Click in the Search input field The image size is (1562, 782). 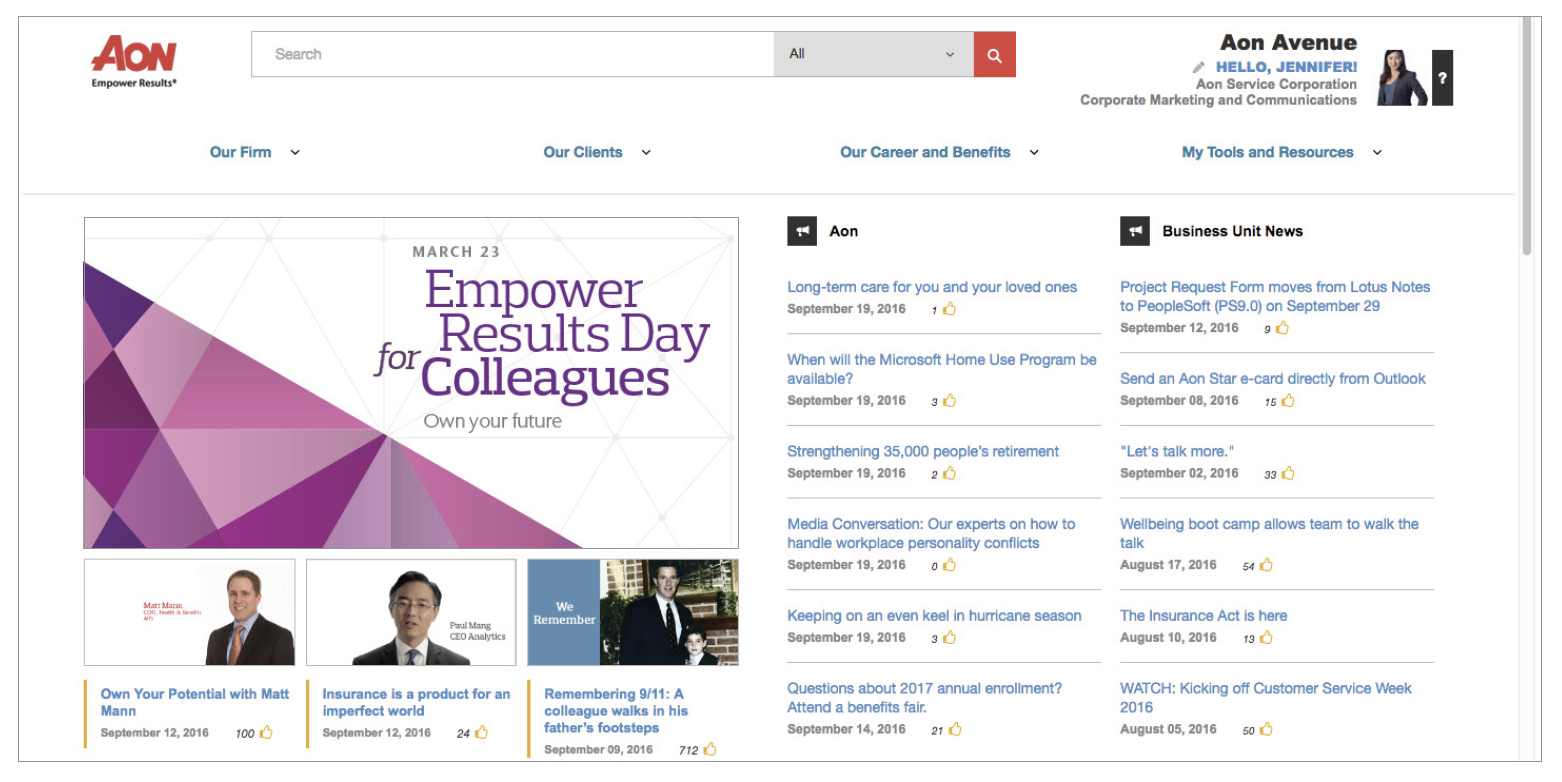[513, 55]
